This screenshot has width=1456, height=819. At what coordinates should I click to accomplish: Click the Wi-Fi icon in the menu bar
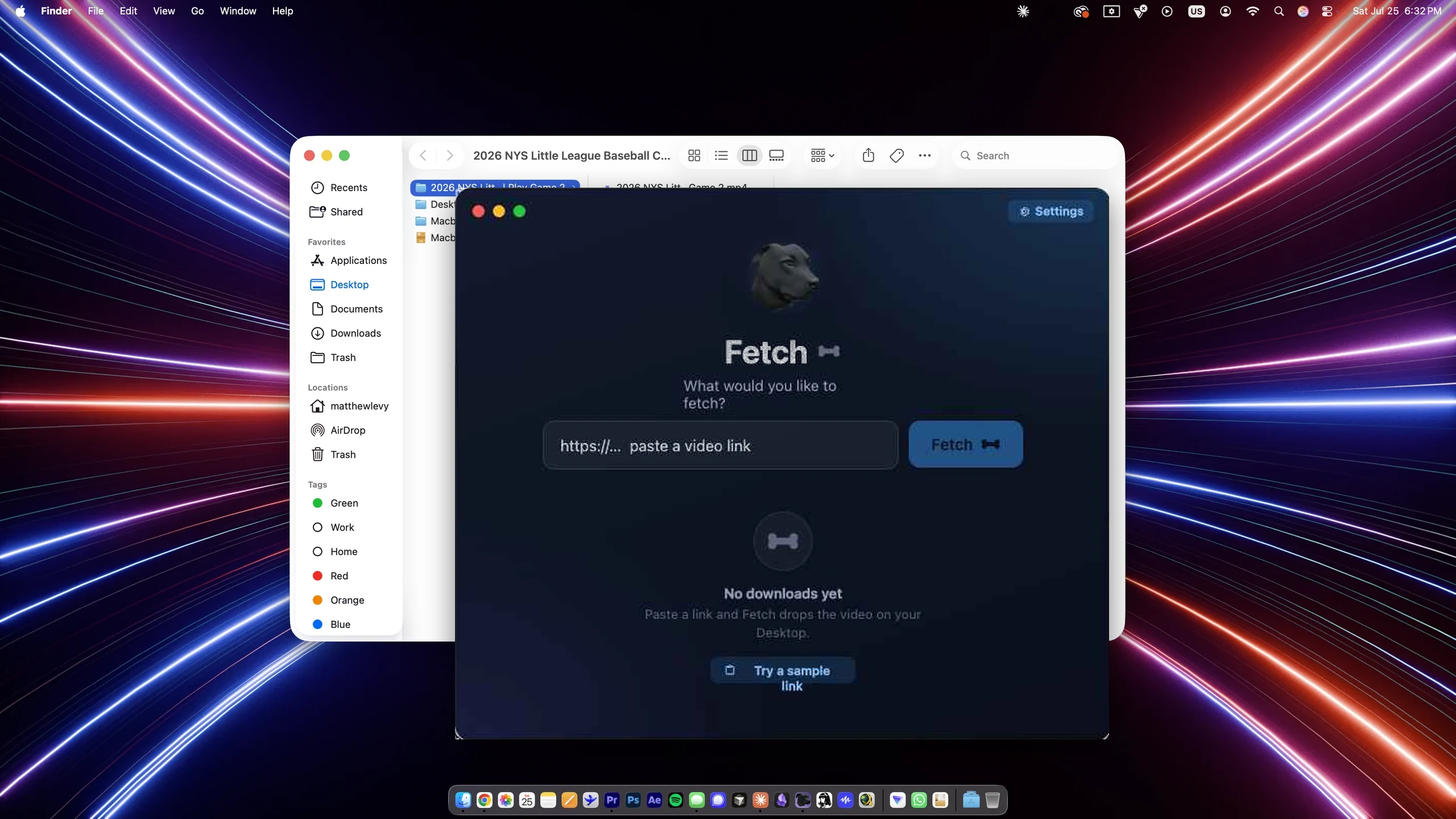click(1252, 11)
